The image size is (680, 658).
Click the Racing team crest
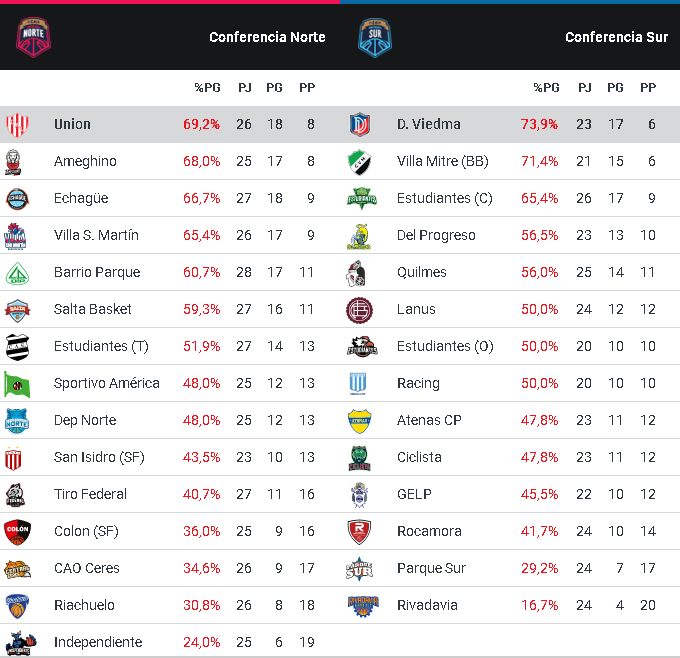point(360,384)
